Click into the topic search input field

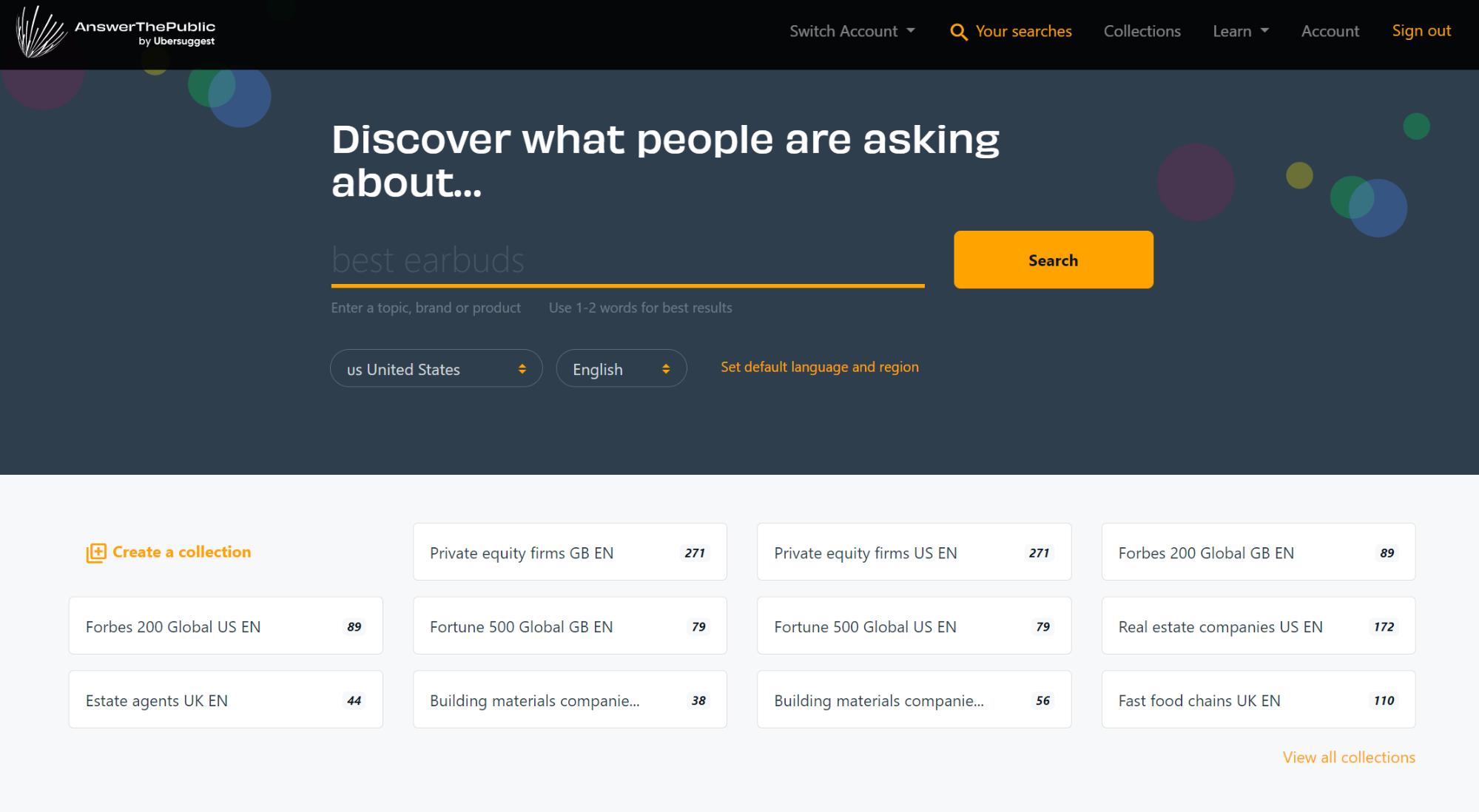click(x=626, y=260)
